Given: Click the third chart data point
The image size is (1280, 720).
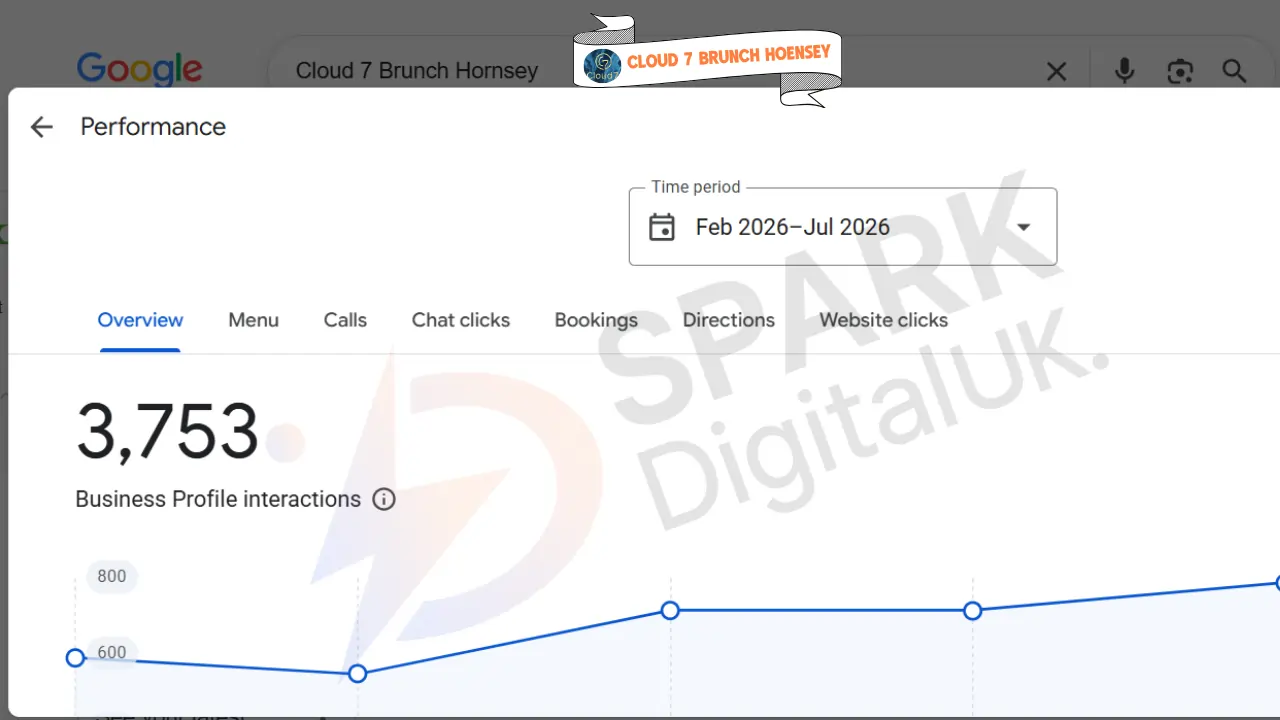Looking at the screenshot, I should click(x=670, y=610).
